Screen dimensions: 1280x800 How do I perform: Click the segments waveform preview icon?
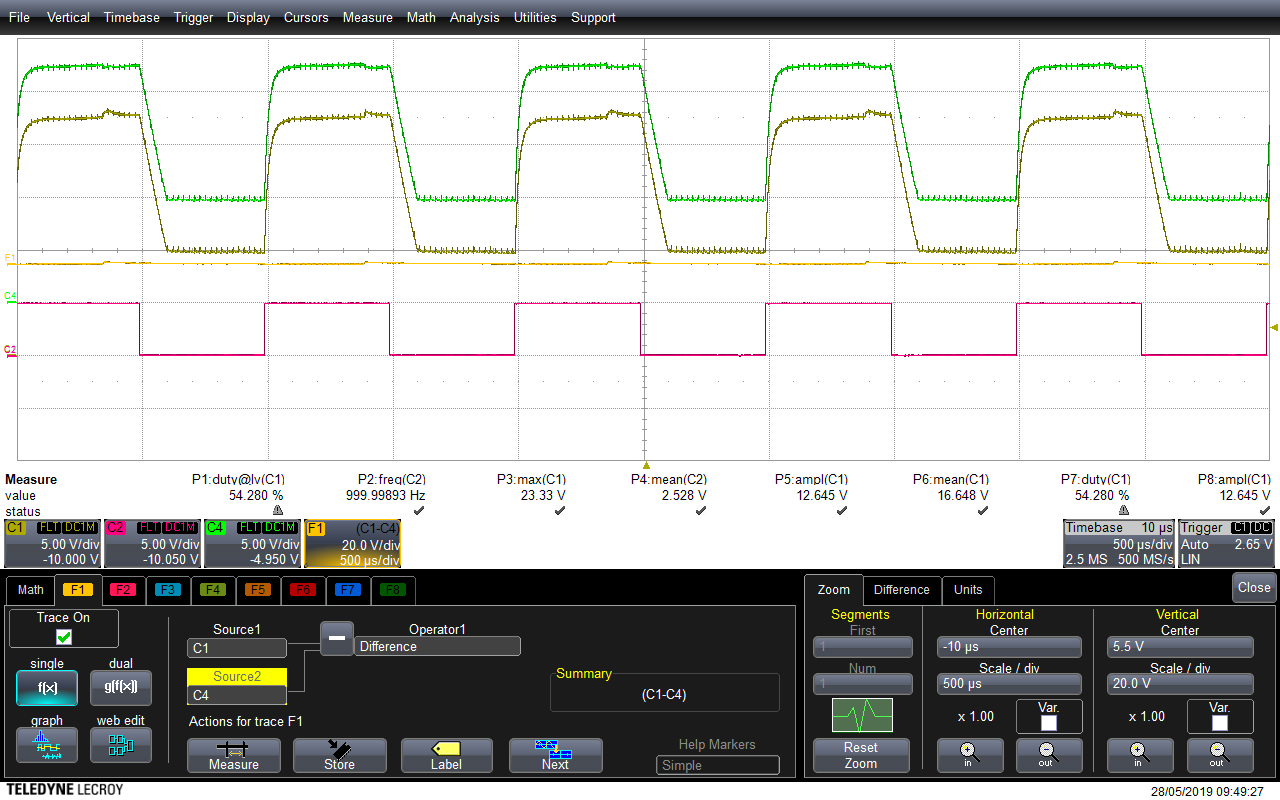point(862,715)
